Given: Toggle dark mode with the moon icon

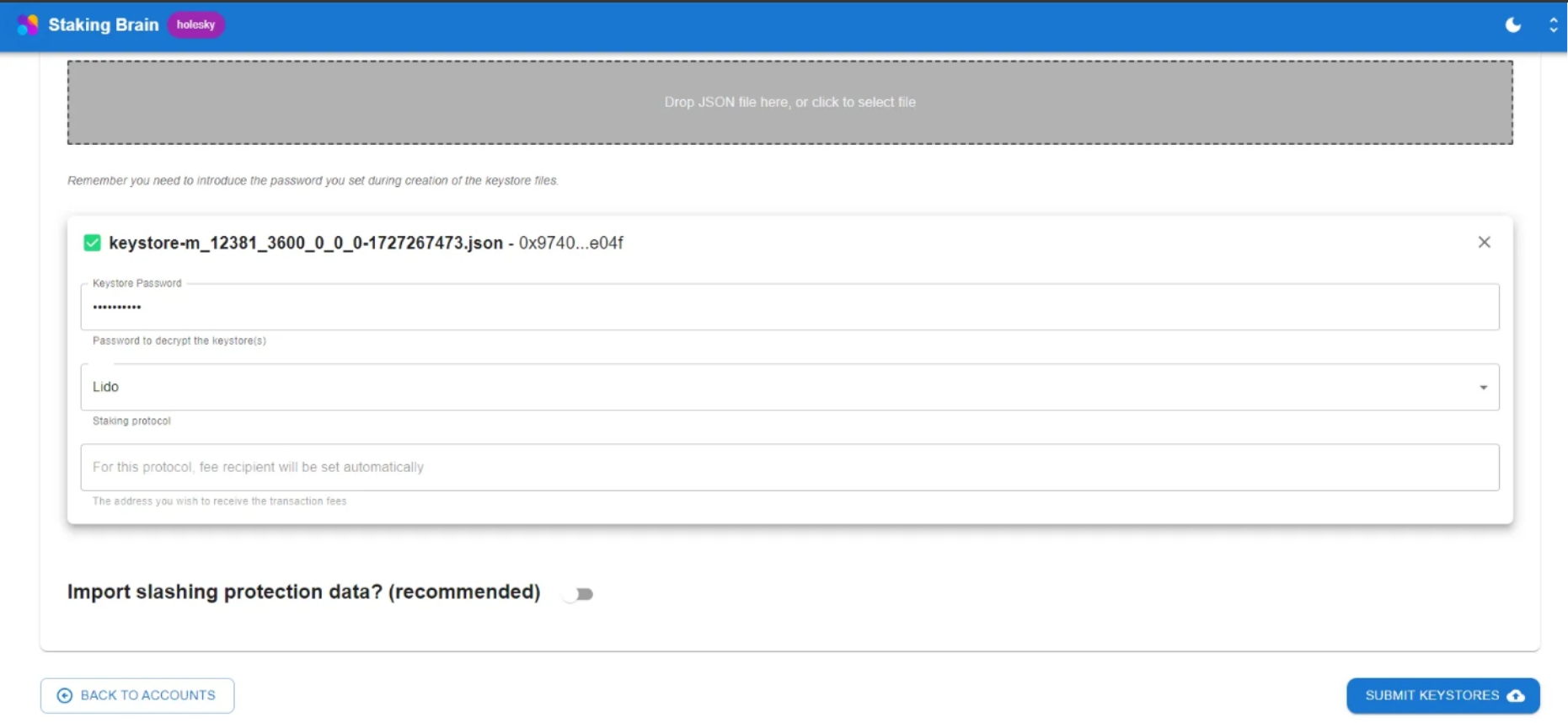Looking at the screenshot, I should coord(1512,25).
